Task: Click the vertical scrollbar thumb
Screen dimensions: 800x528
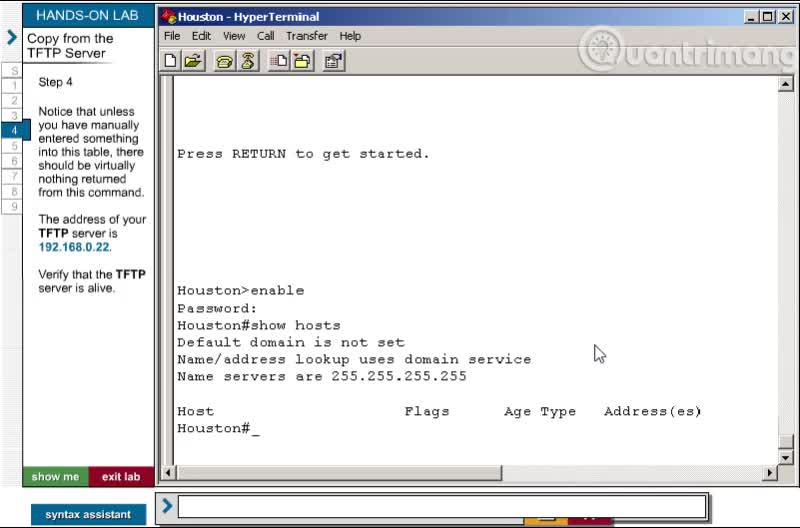Action: (786, 441)
